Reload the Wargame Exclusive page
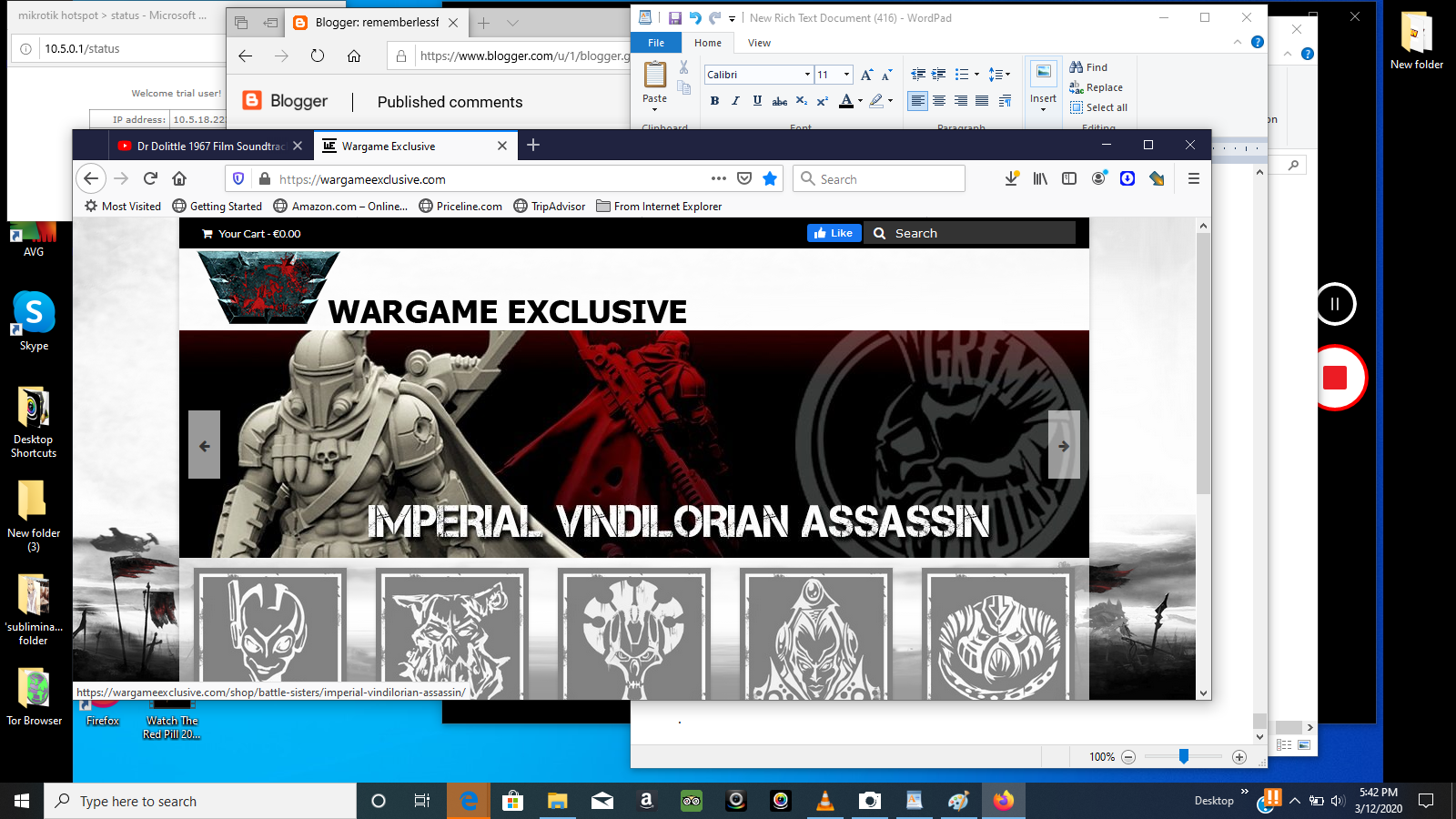Viewport: 1456px width, 819px height. click(x=151, y=178)
